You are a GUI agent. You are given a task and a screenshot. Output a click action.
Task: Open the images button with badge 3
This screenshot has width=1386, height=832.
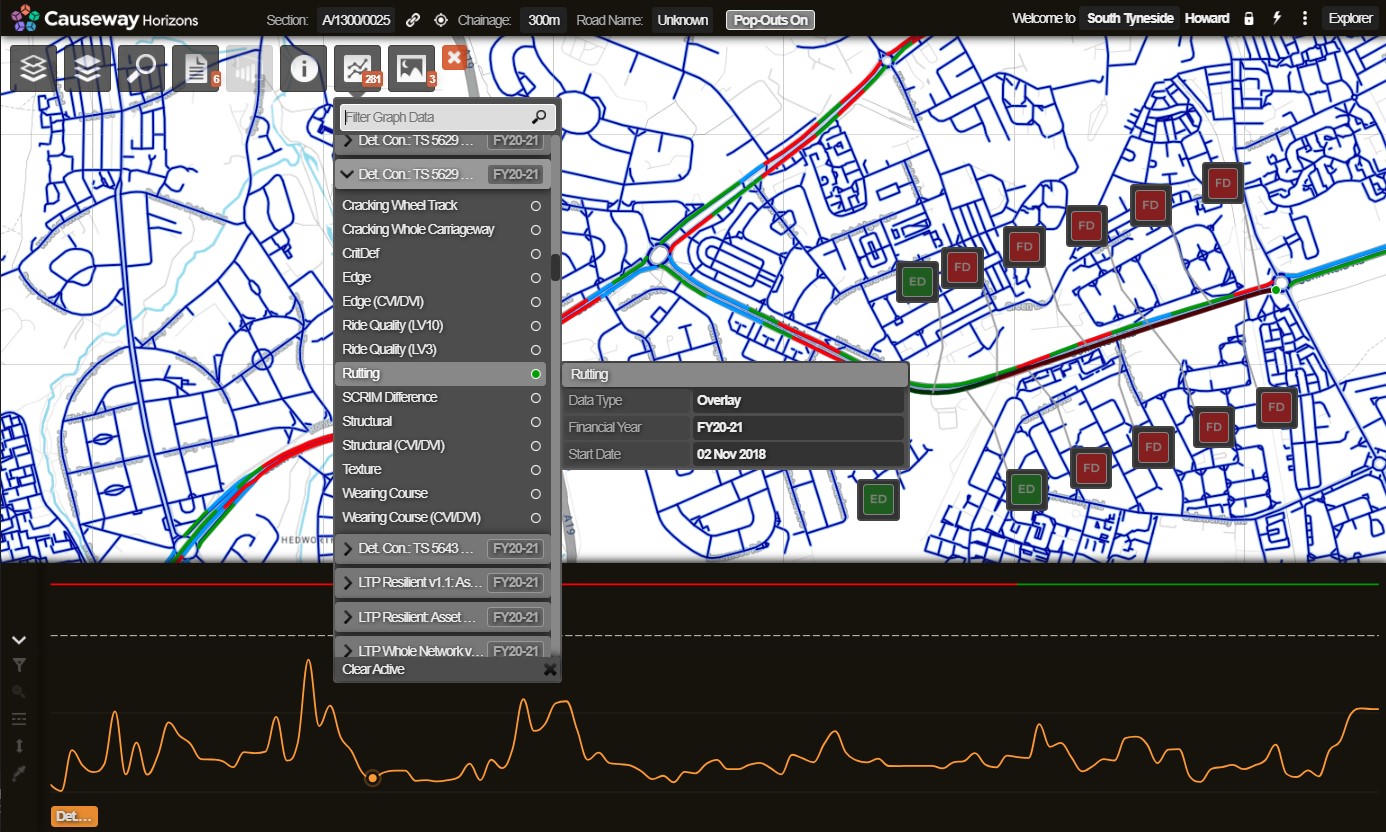pos(411,68)
